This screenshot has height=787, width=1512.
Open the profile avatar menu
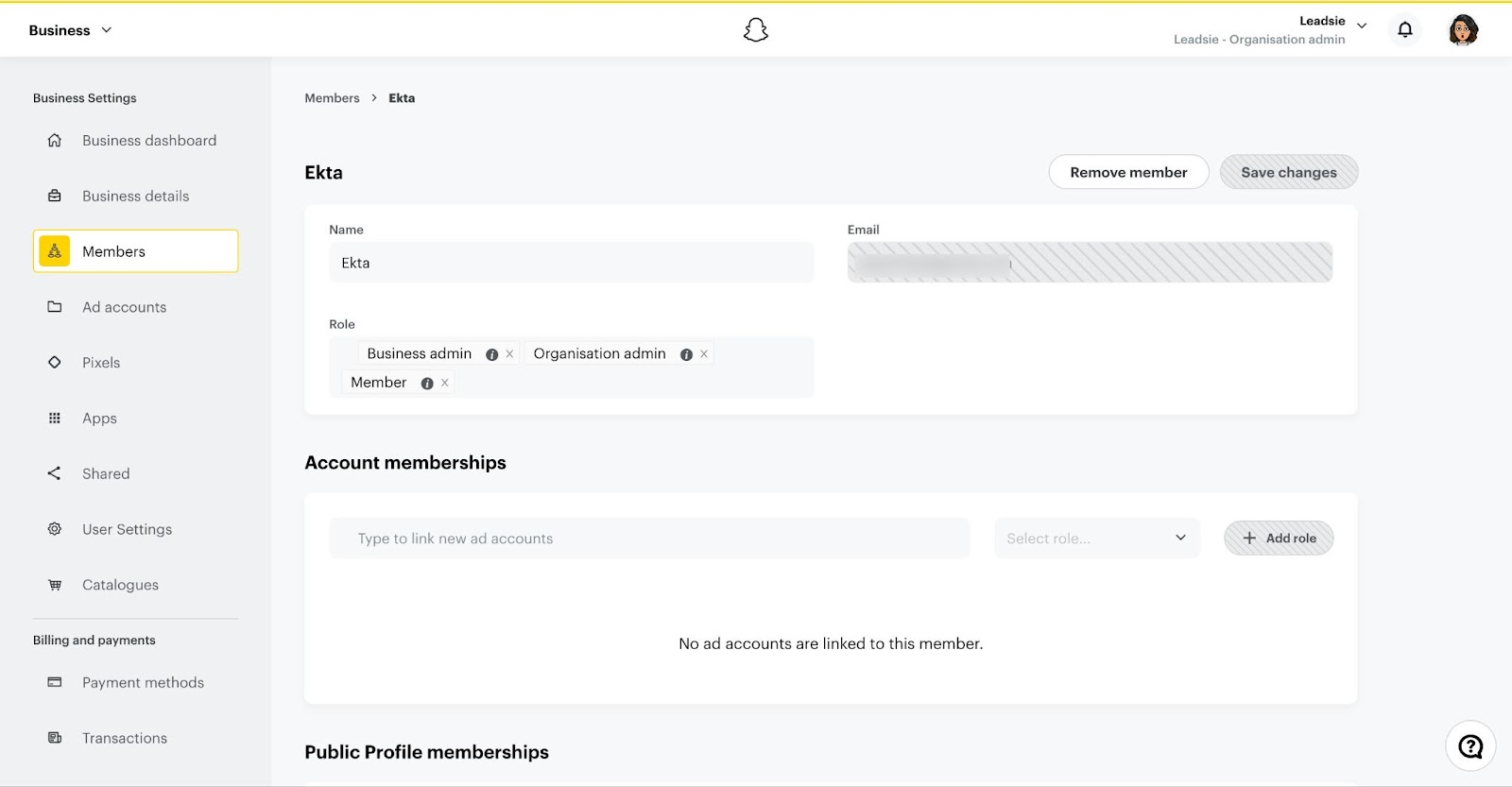(x=1463, y=30)
